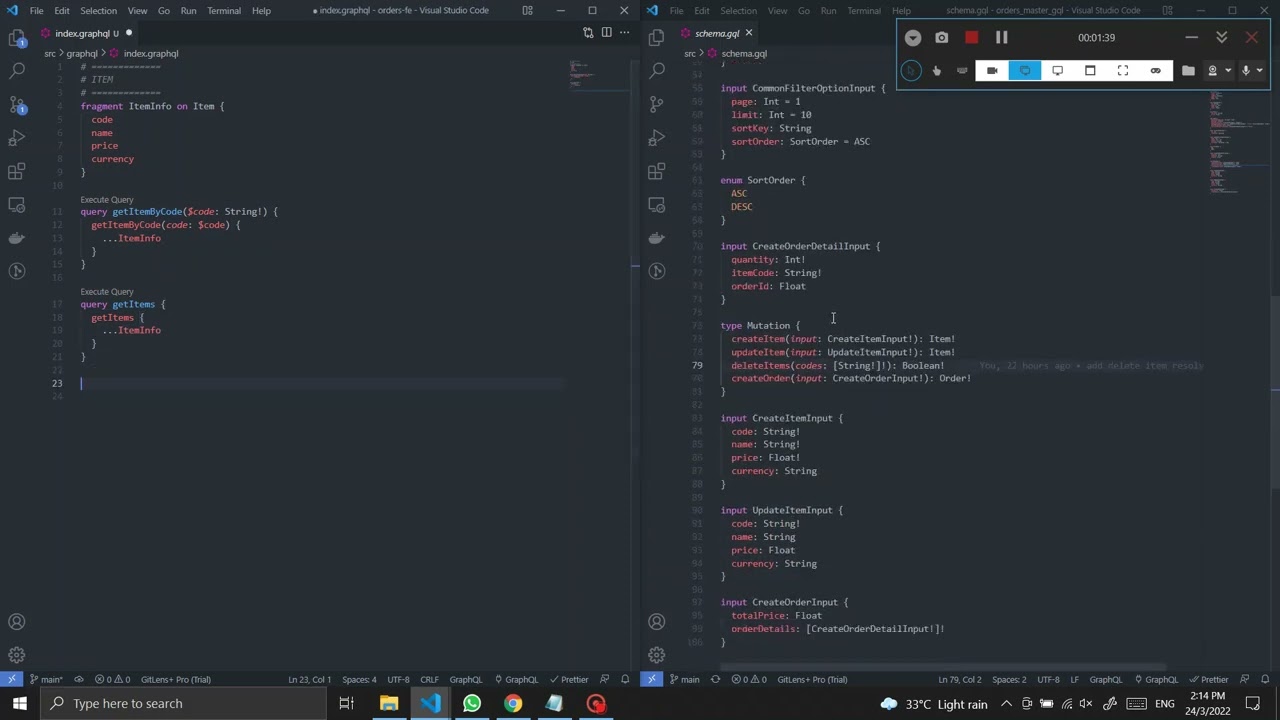Open More Actions ellipsis in left editor
Screen dimensions: 1280x720
click(x=624, y=33)
